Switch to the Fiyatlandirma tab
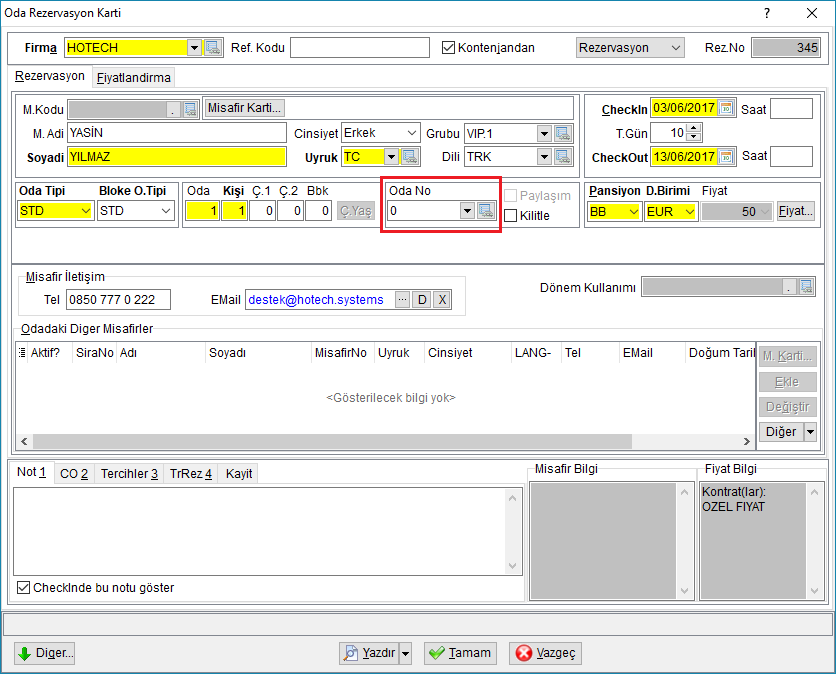Image resolution: width=836 pixels, height=674 pixels. [x=134, y=78]
